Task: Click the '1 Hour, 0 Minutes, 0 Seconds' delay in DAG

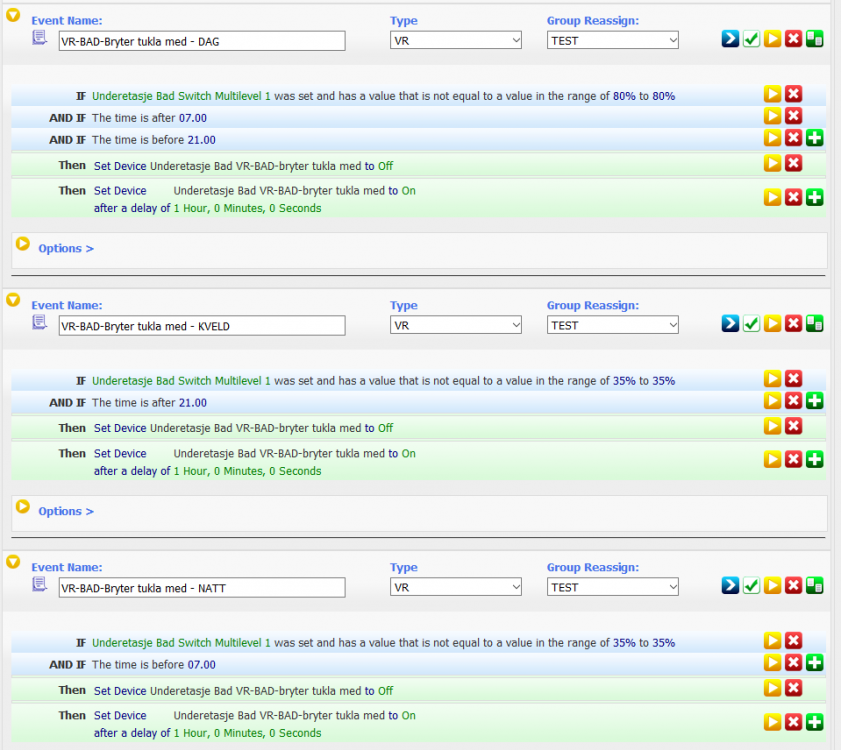Action: point(247,208)
